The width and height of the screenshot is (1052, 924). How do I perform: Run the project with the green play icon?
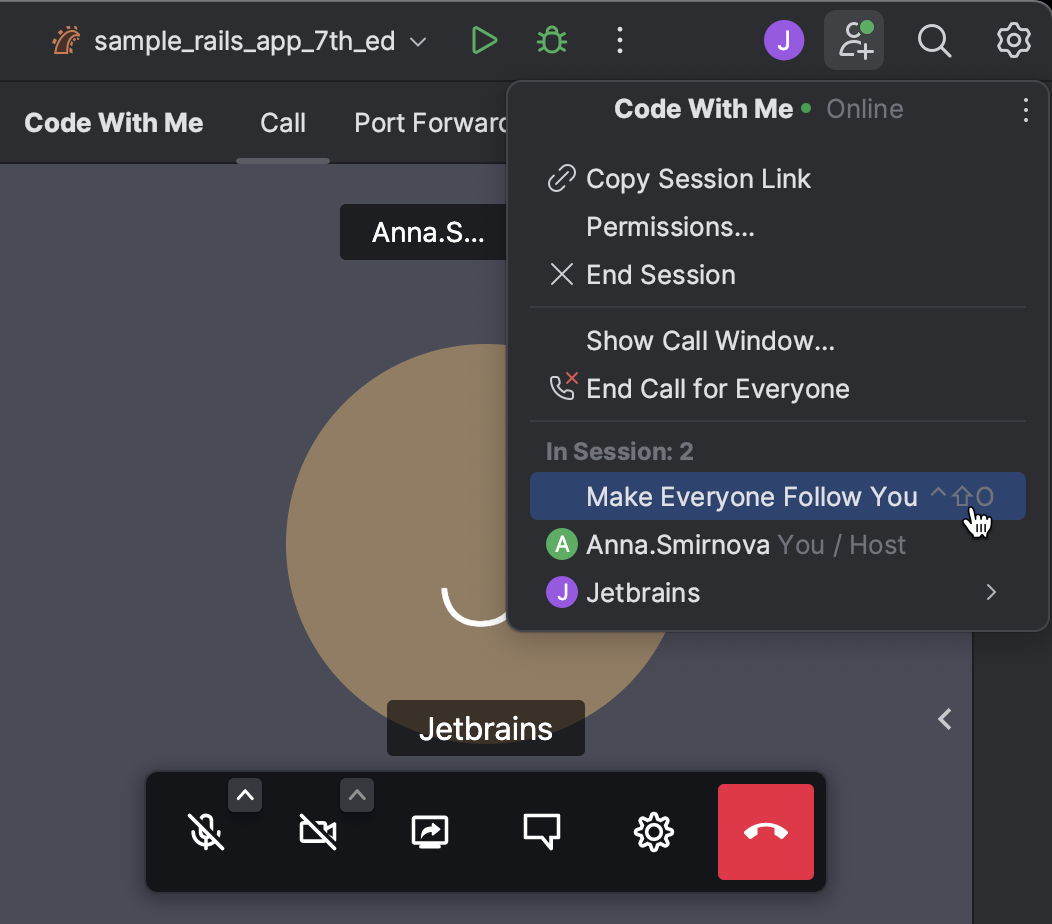484,41
